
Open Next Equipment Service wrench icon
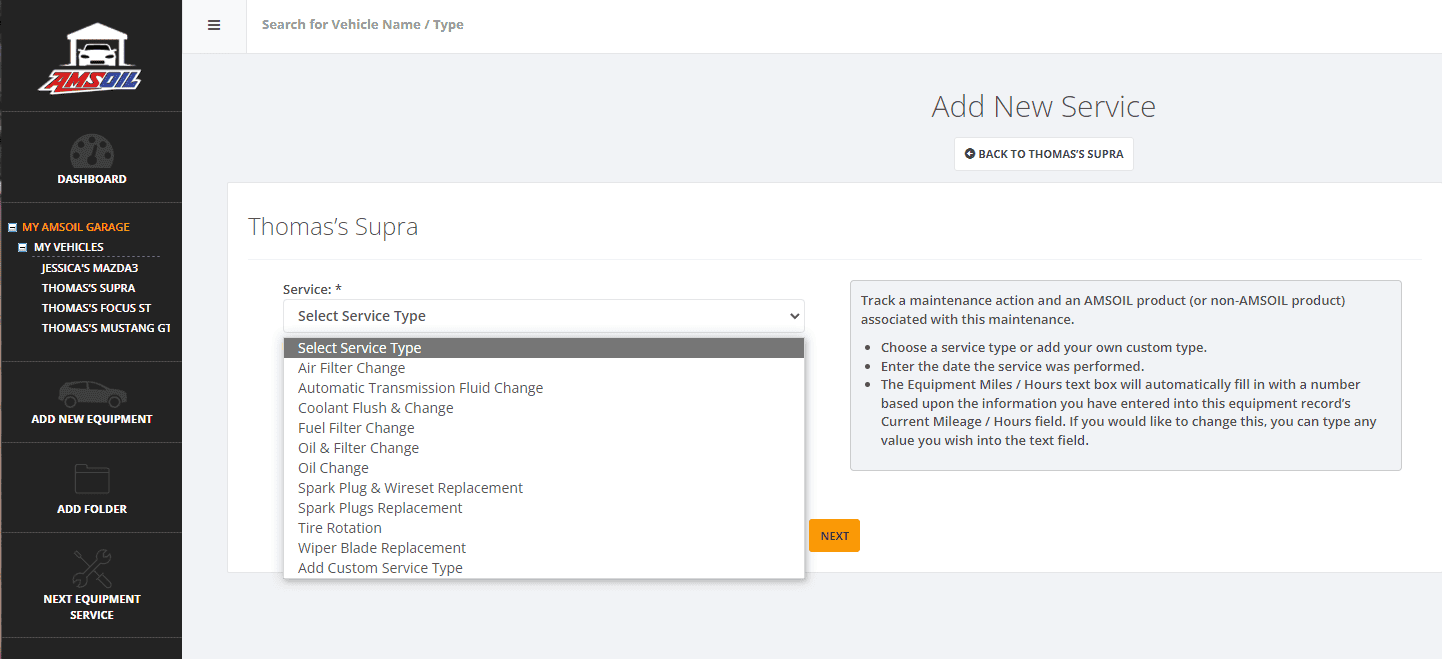click(x=91, y=567)
